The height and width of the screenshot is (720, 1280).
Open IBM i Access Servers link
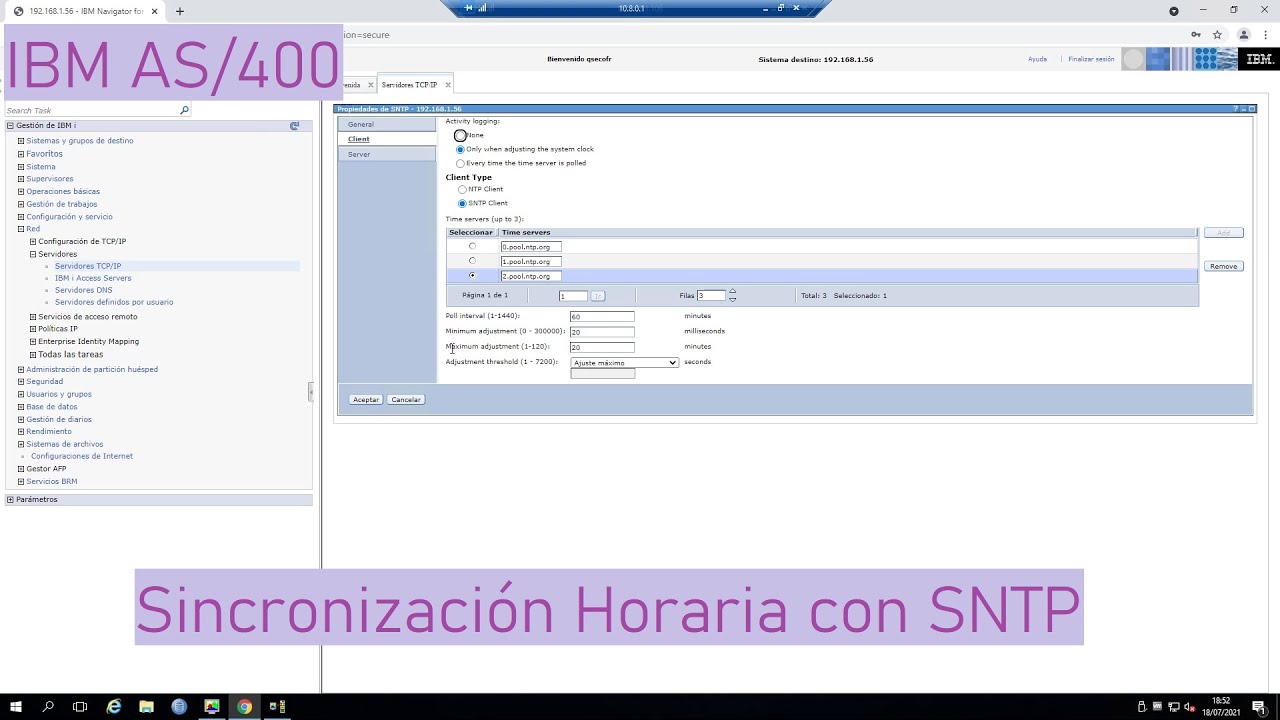(93, 278)
